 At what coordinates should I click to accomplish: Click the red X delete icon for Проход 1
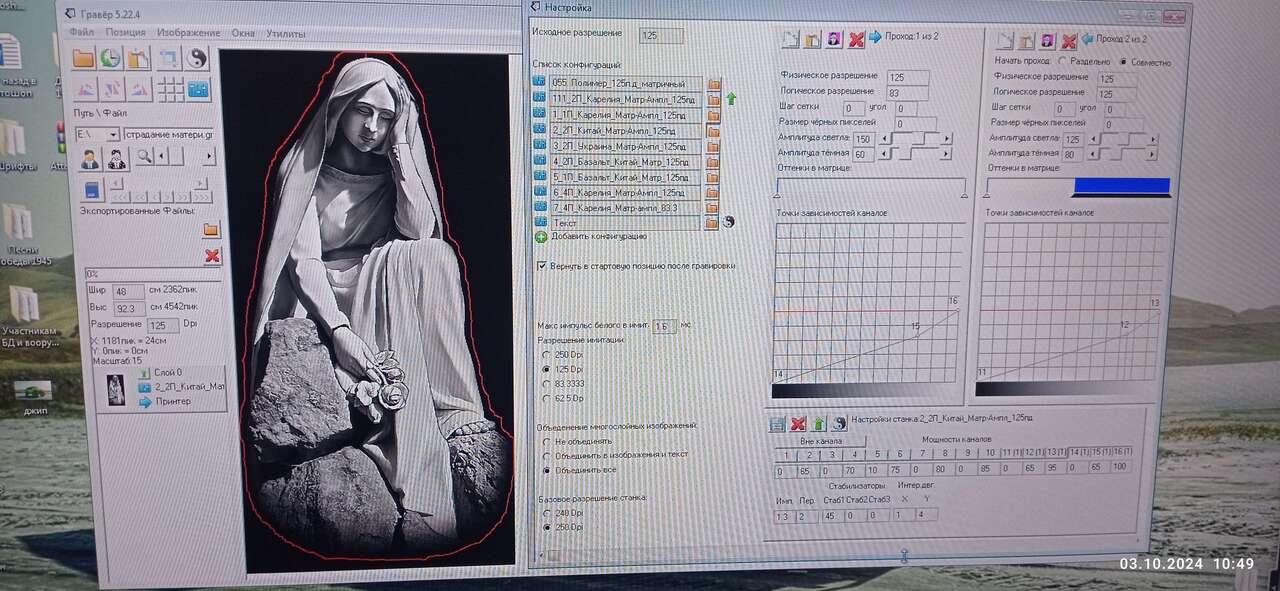[856, 40]
